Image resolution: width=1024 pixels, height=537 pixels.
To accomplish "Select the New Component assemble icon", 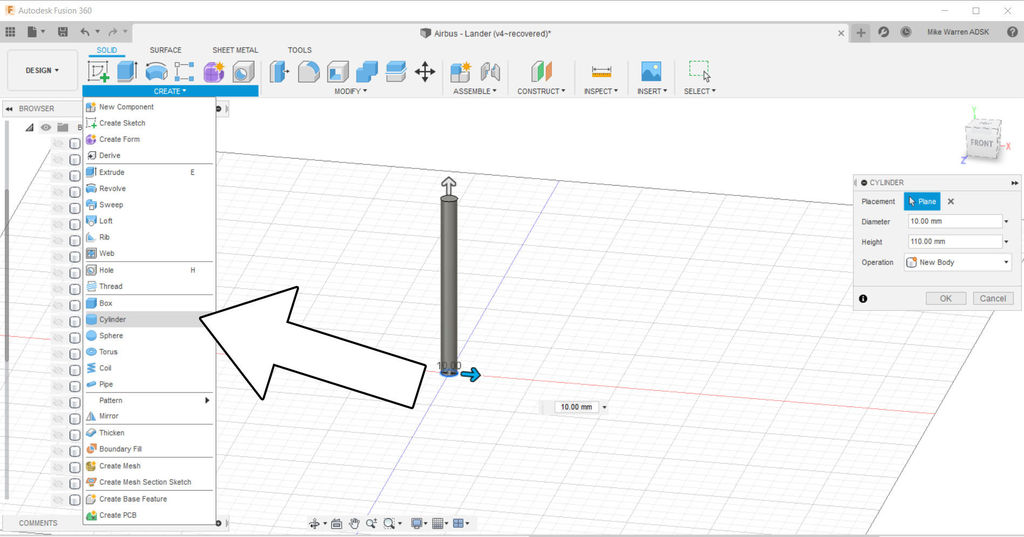I will click(x=460, y=71).
